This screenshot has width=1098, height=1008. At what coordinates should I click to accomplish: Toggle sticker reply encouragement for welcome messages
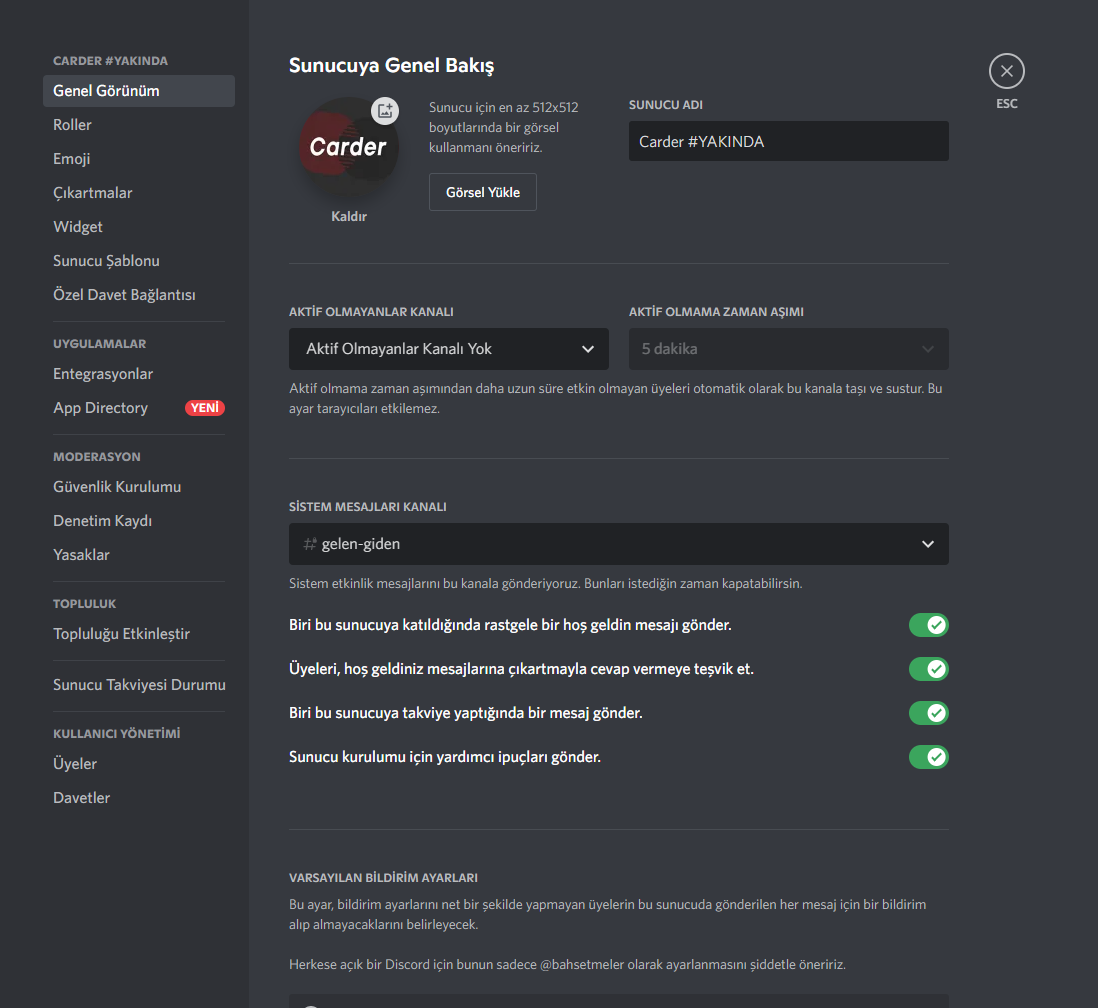pyautogui.click(x=929, y=669)
